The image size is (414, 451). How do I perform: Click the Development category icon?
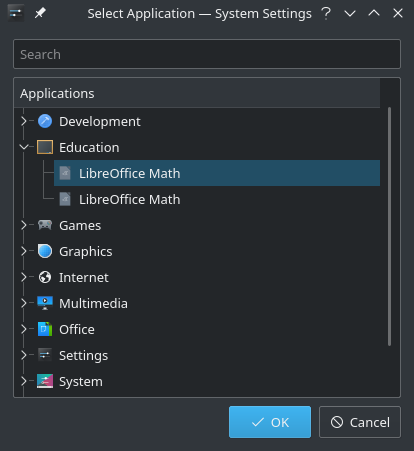pos(45,121)
